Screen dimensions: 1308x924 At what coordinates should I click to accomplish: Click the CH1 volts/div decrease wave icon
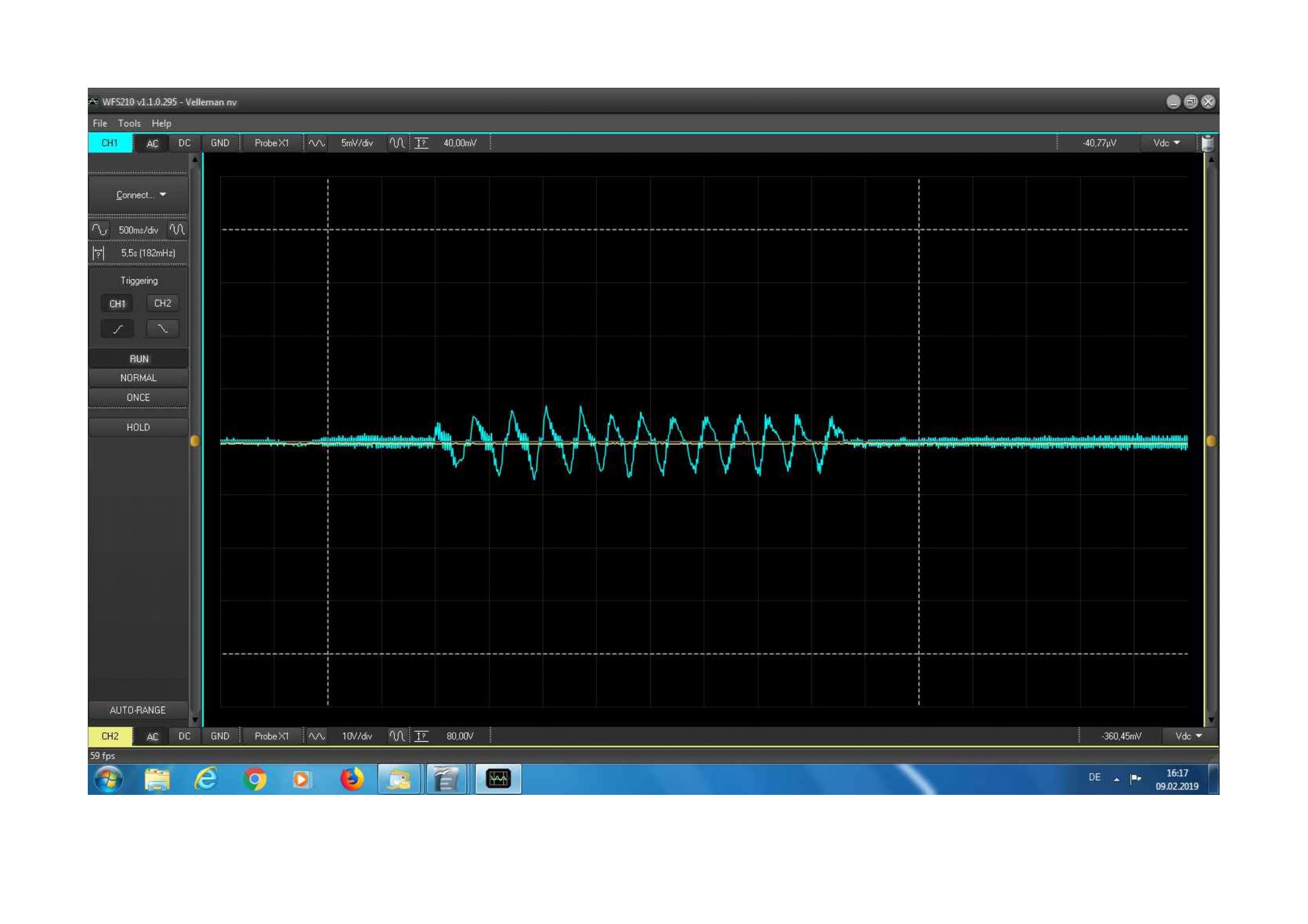click(317, 143)
